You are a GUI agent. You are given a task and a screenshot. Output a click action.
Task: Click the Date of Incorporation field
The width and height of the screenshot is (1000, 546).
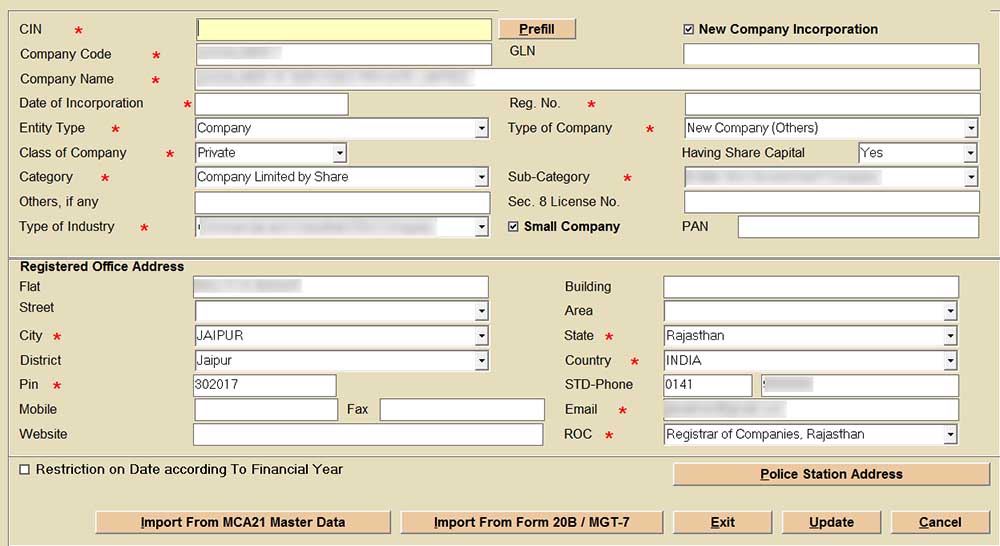(271, 104)
